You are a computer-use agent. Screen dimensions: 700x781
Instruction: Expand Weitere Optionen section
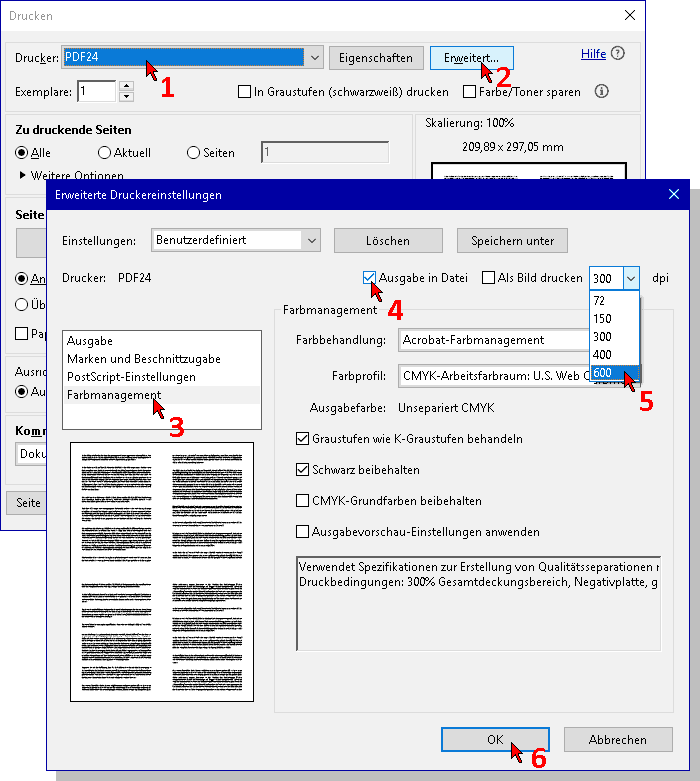coord(23,175)
